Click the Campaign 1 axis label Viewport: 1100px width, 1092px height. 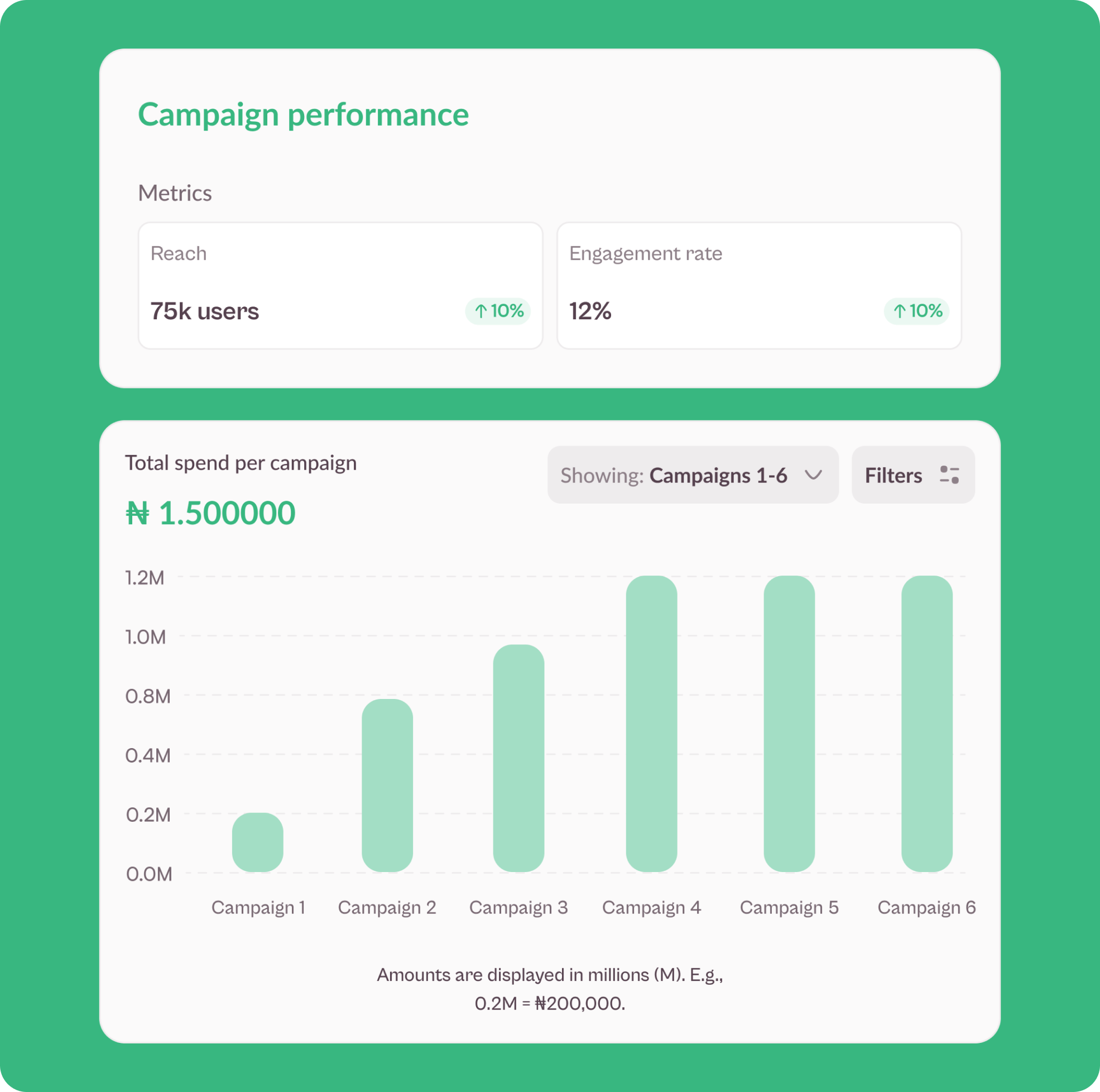[258, 907]
